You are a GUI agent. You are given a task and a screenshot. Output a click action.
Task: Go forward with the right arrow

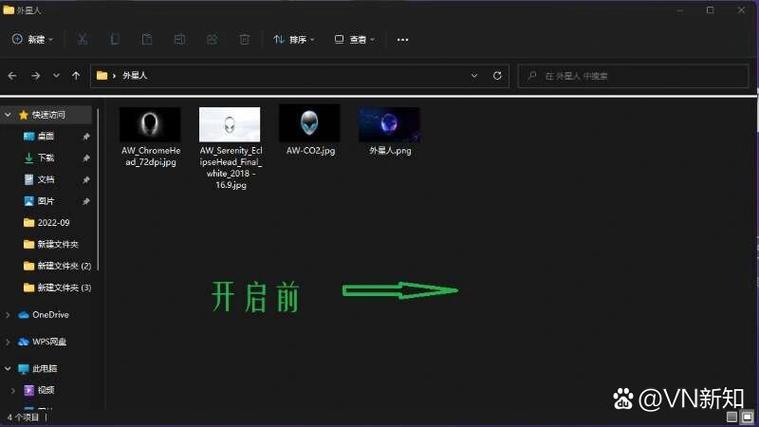35,76
